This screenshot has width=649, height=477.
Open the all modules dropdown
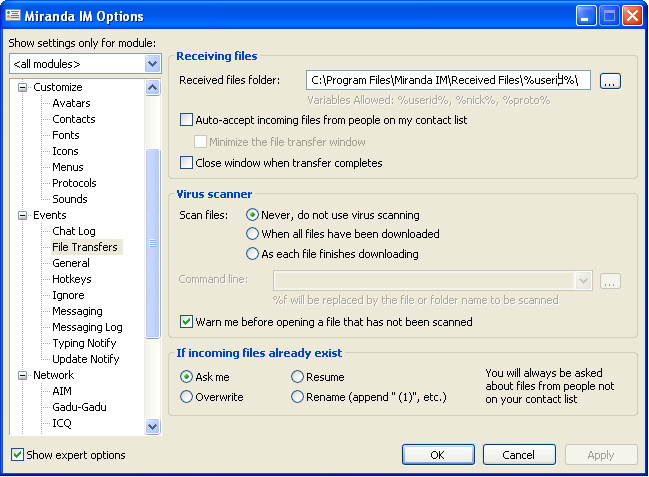pyautogui.click(x=152, y=64)
